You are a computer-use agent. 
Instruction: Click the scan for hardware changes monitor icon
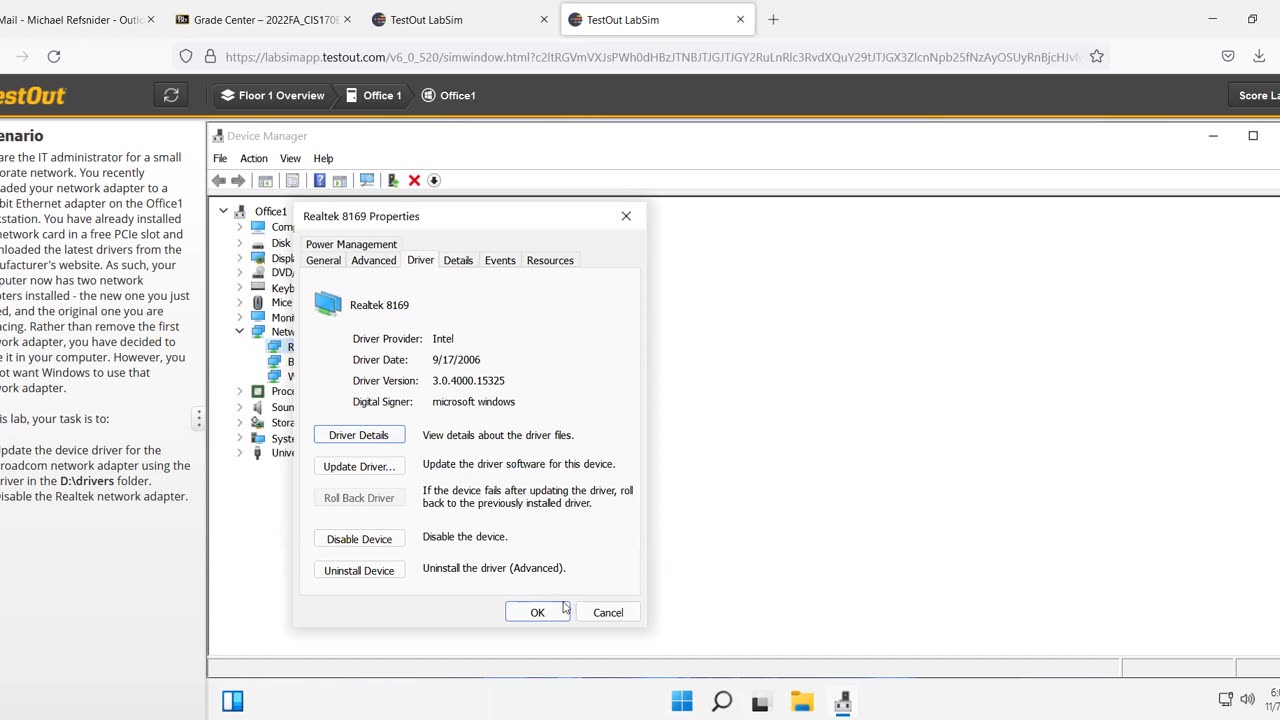(x=367, y=181)
